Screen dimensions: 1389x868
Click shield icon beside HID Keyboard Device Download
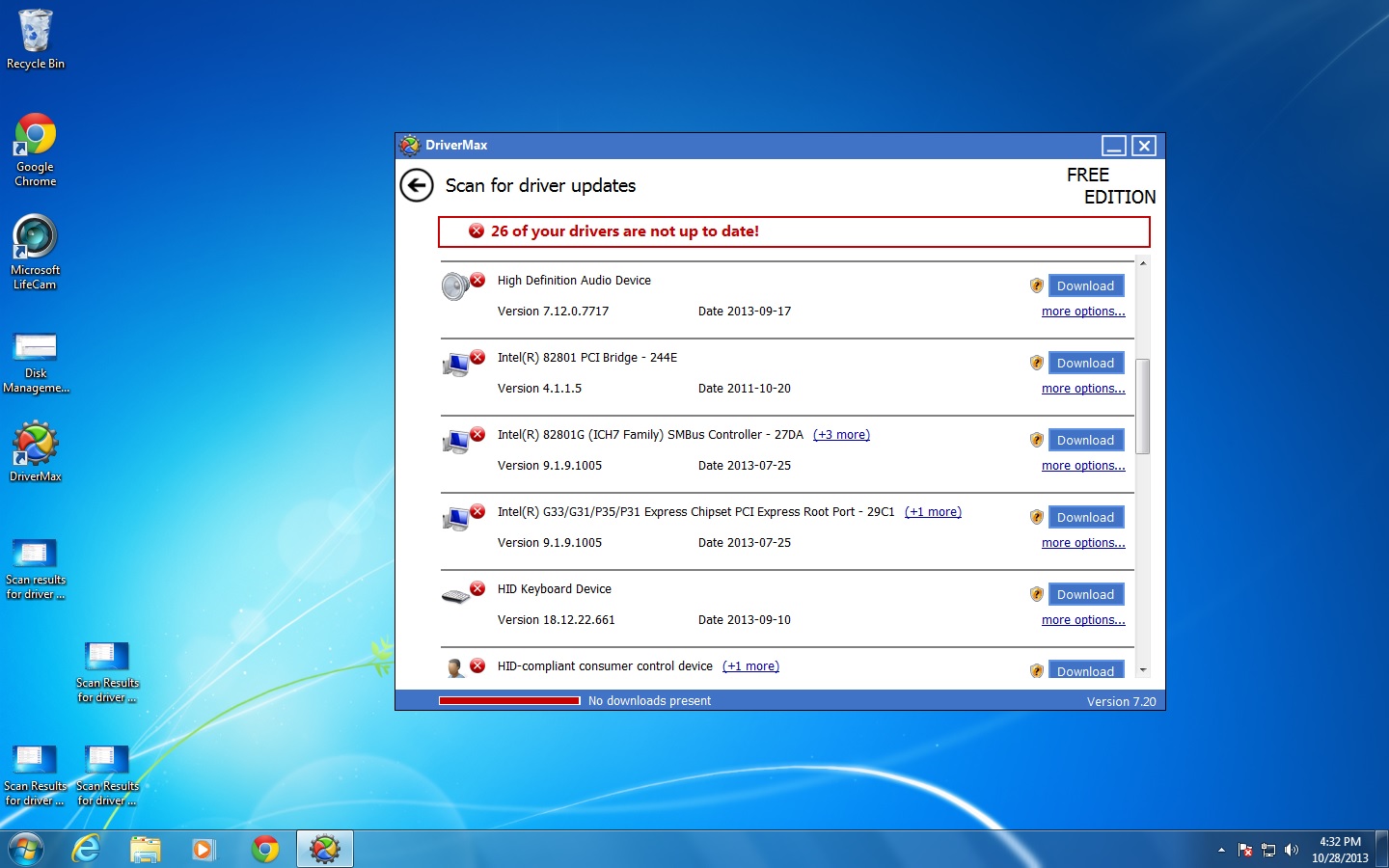(1037, 594)
